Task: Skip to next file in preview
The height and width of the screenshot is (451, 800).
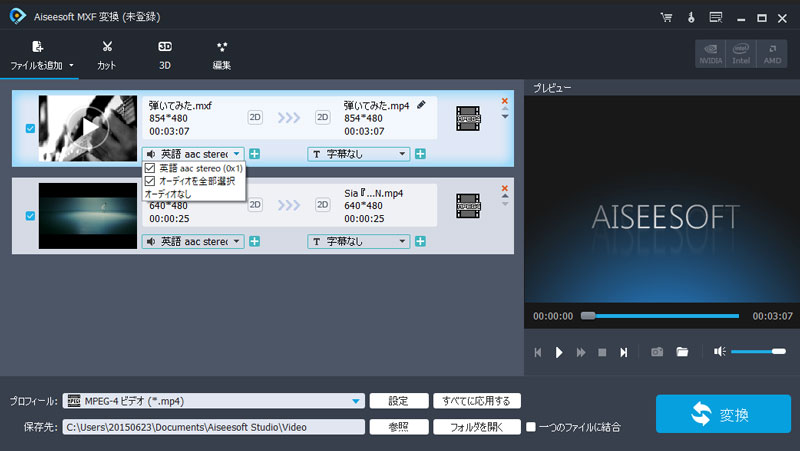Action: pos(623,353)
